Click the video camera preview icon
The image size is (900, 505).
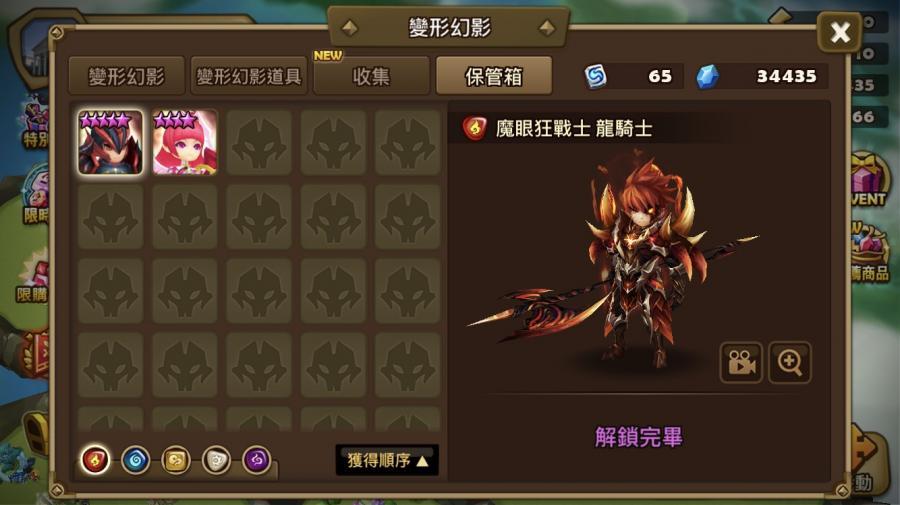[741, 362]
